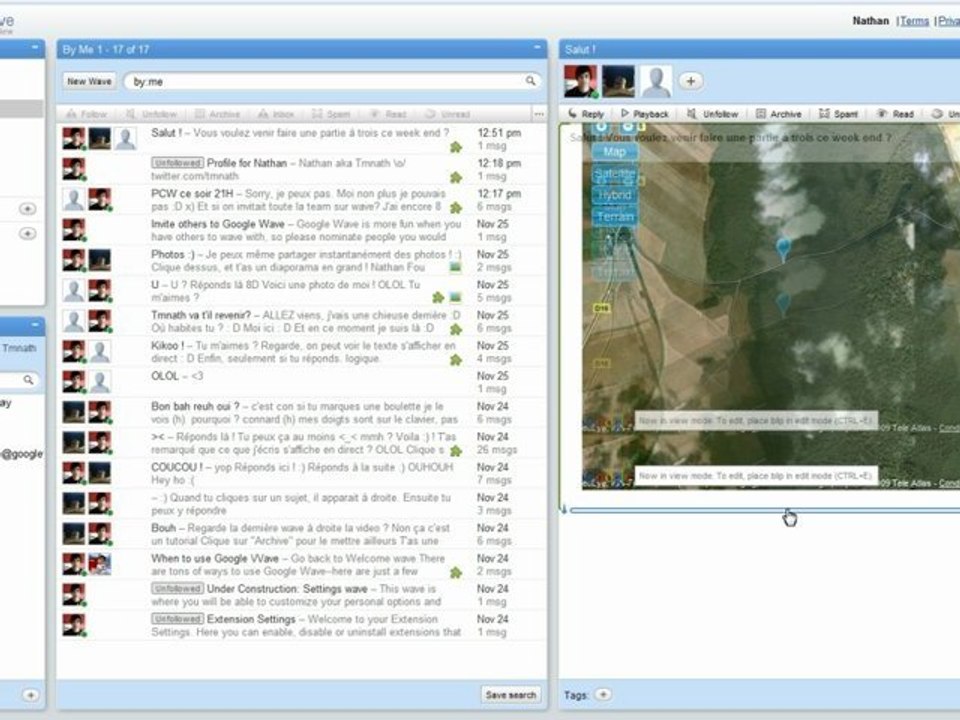Image resolution: width=960 pixels, height=720 pixels.
Task: Click Spam in the wave toolbar
Action: [x=839, y=114]
